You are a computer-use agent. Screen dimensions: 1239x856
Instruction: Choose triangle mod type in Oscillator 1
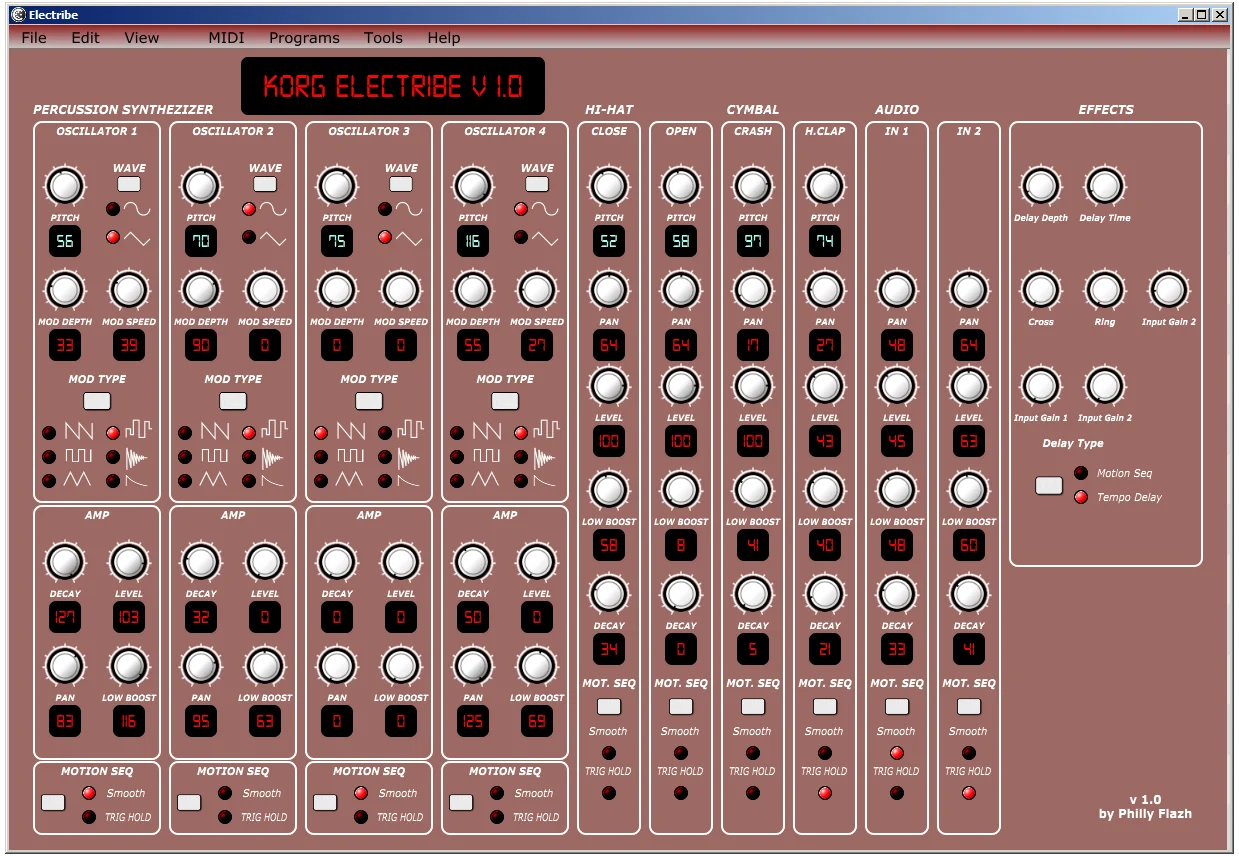[79, 480]
